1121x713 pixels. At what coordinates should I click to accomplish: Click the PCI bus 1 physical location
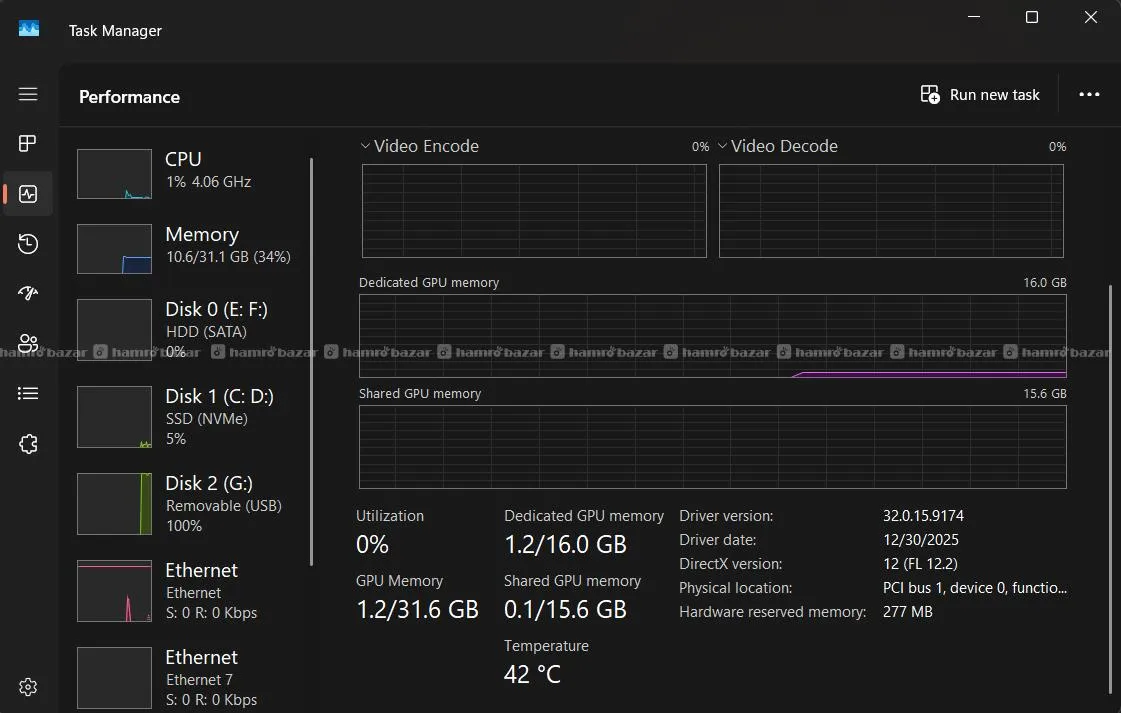click(x=974, y=588)
